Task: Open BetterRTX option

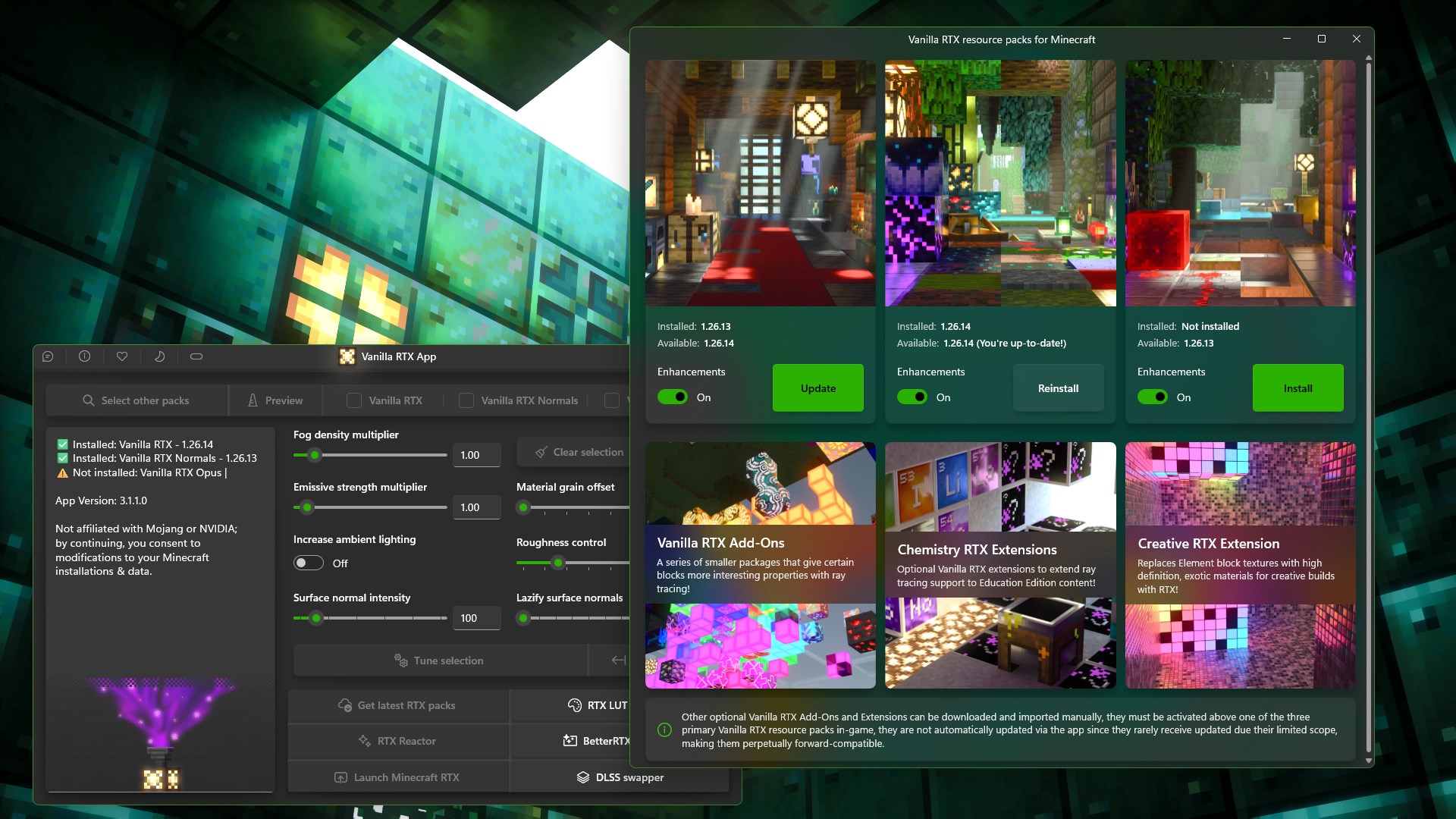Action: tap(597, 741)
